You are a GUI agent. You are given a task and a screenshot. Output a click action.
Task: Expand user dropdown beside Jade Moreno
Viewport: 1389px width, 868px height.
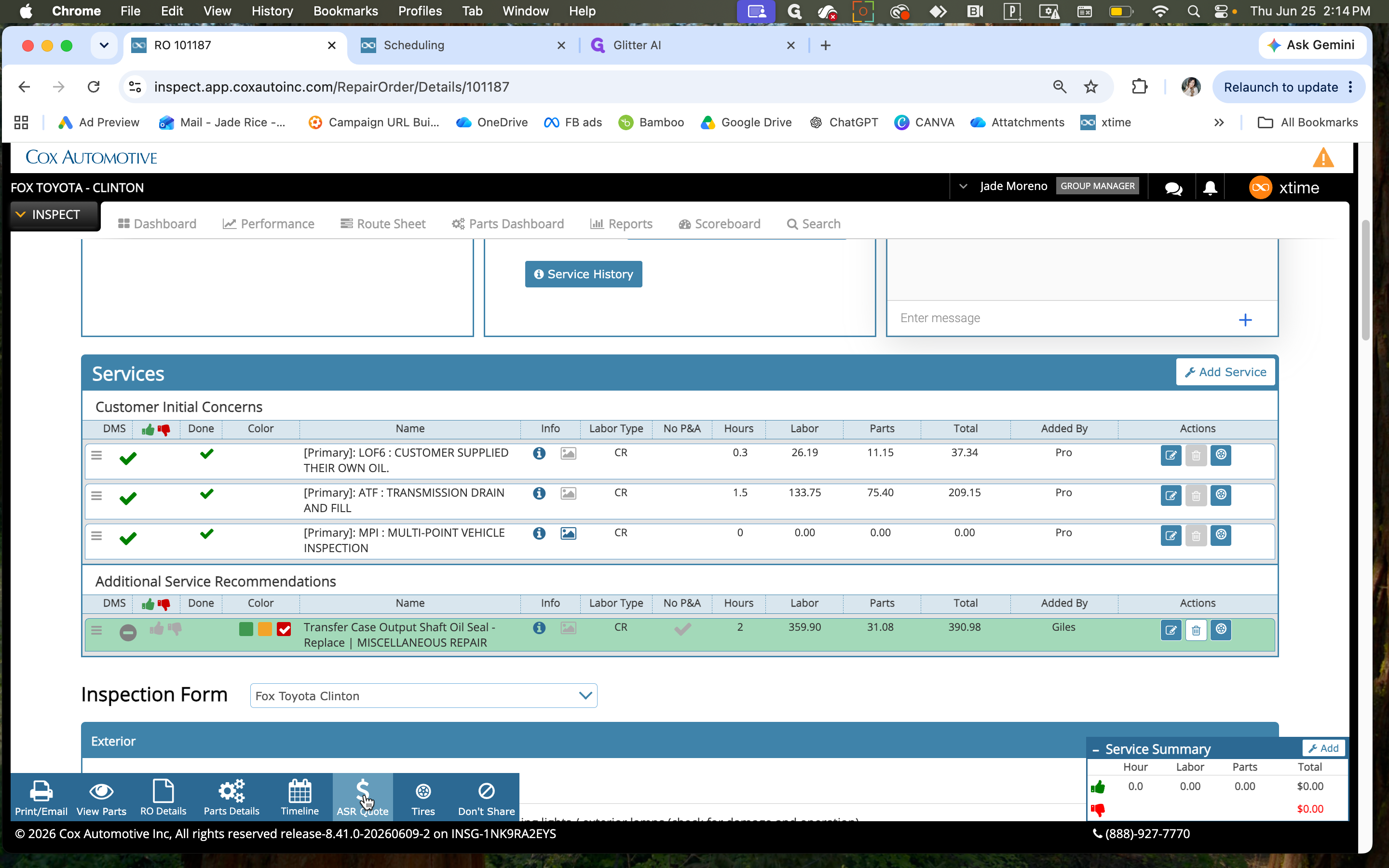pos(963,187)
